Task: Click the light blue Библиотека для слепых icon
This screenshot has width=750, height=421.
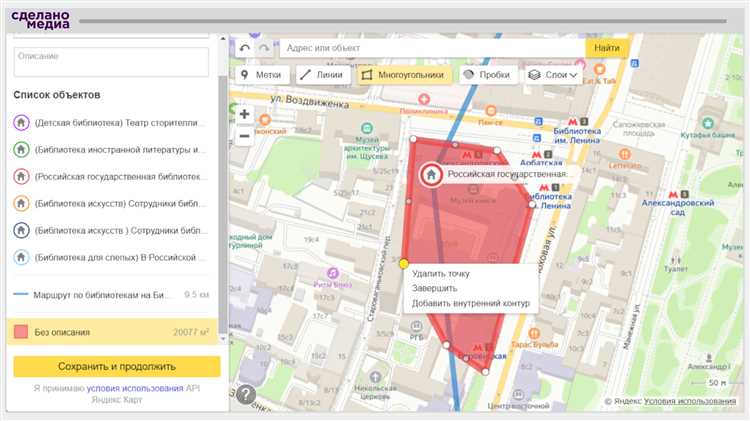Action: click(x=21, y=257)
